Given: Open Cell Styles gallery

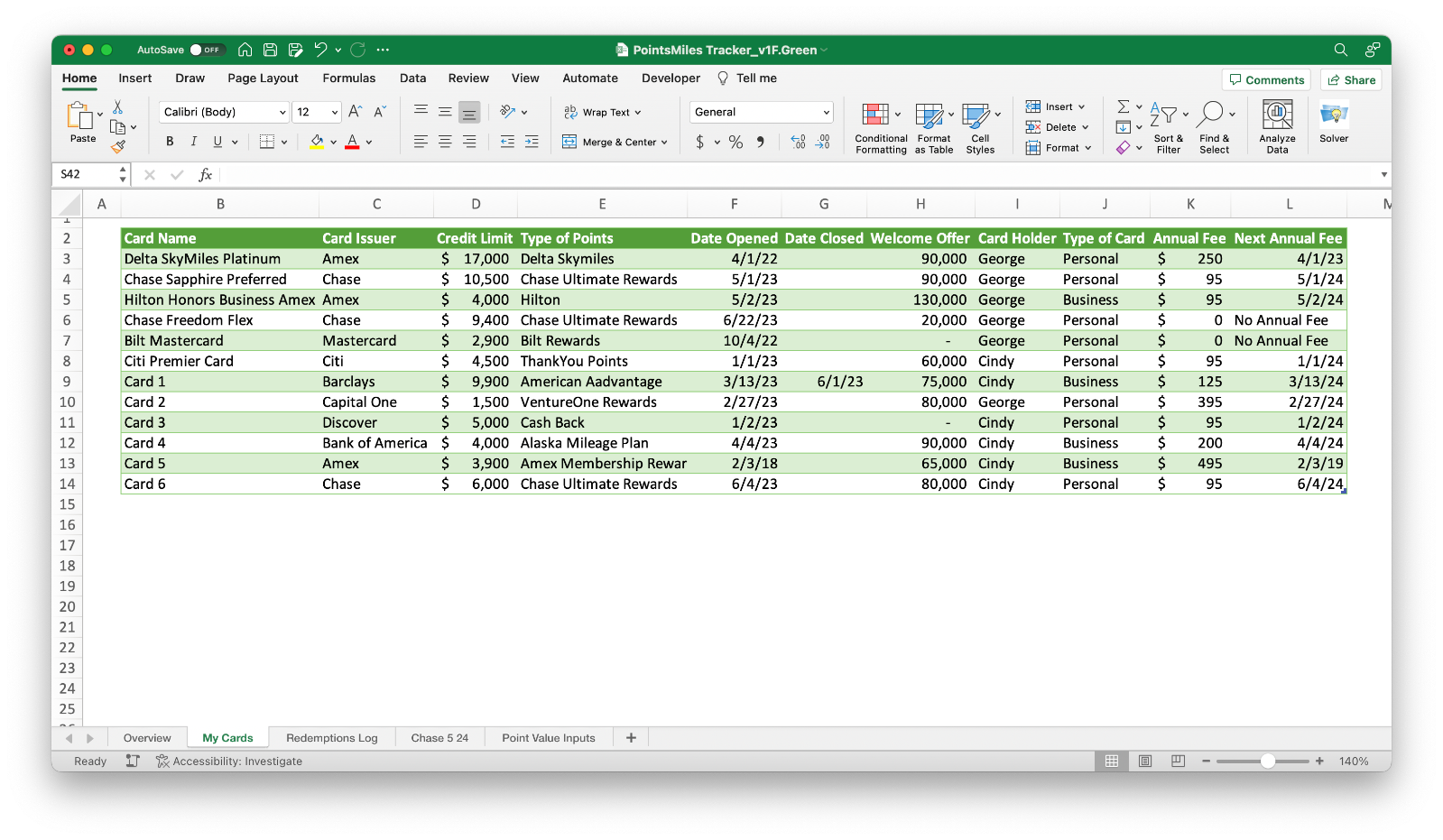Looking at the screenshot, I should (980, 128).
